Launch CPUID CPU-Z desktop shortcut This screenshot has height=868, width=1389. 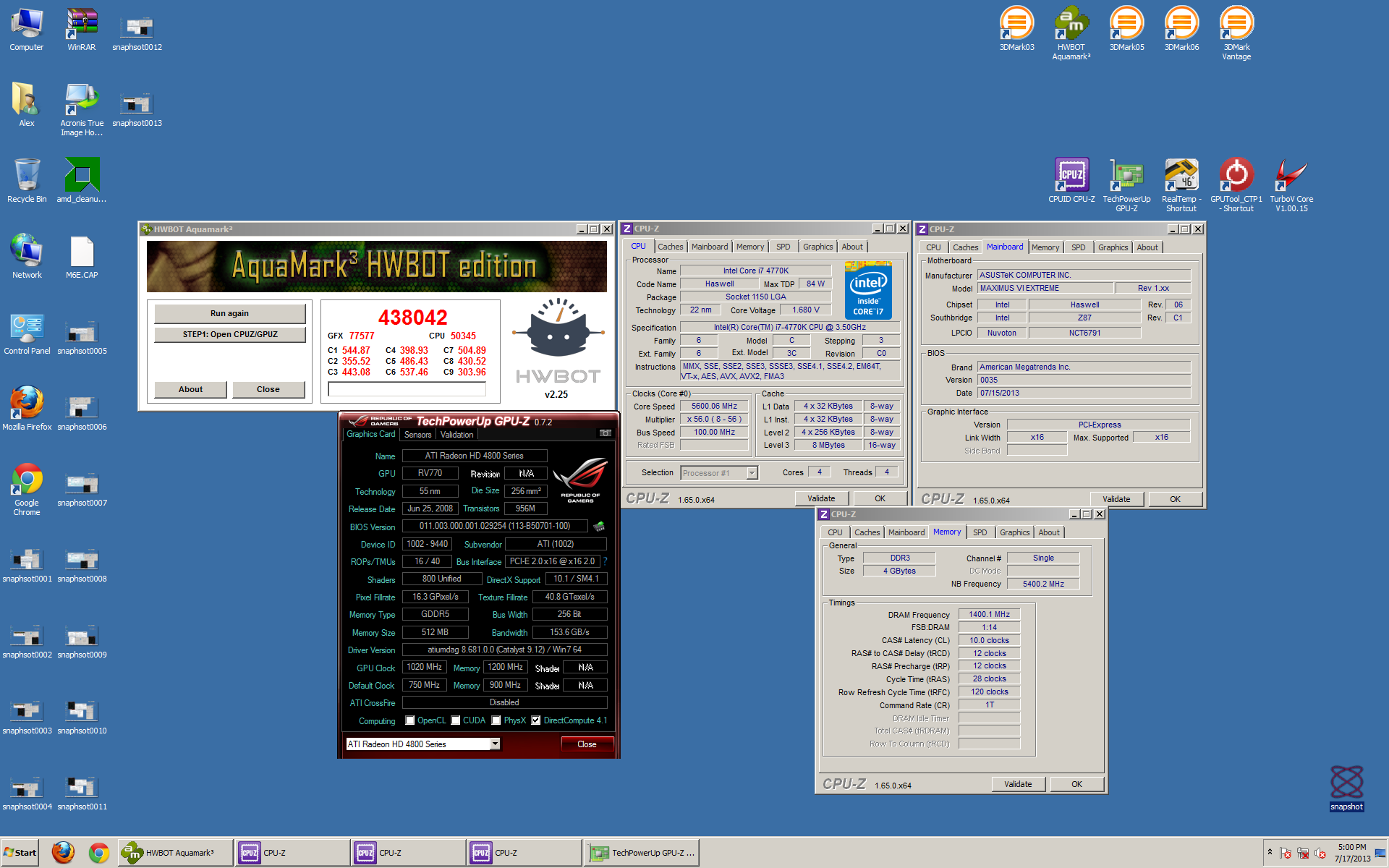(1071, 181)
